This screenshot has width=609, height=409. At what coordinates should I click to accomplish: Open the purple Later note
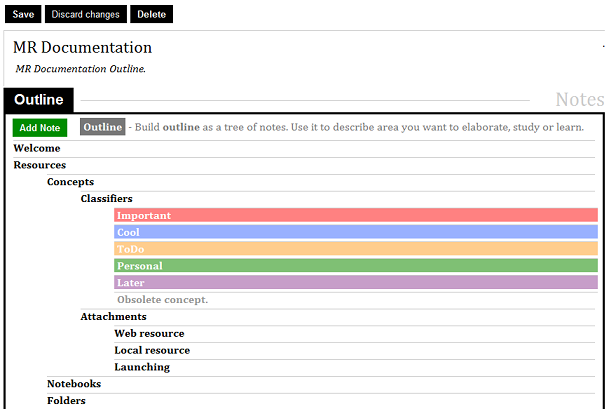point(356,282)
